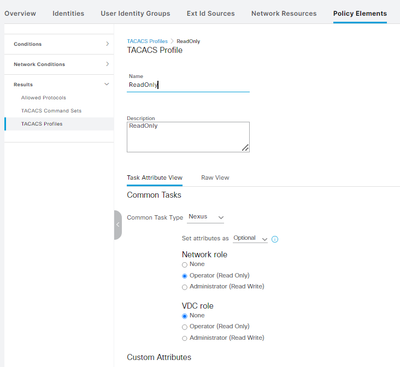Expand the Conditions section chevron

click(107, 44)
